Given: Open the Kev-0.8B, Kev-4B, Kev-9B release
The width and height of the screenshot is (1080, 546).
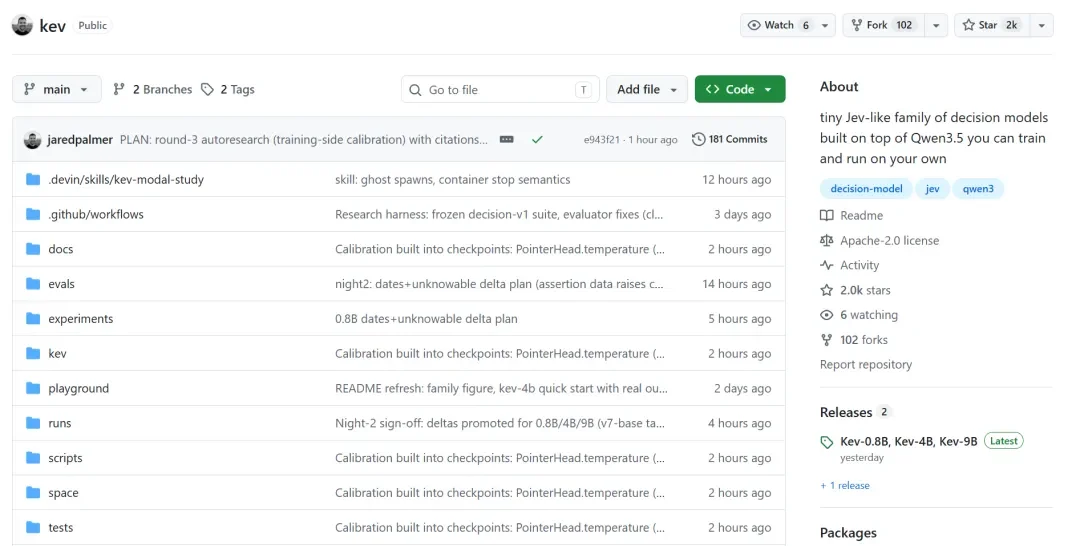Looking at the screenshot, I should (x=908, y=441).
